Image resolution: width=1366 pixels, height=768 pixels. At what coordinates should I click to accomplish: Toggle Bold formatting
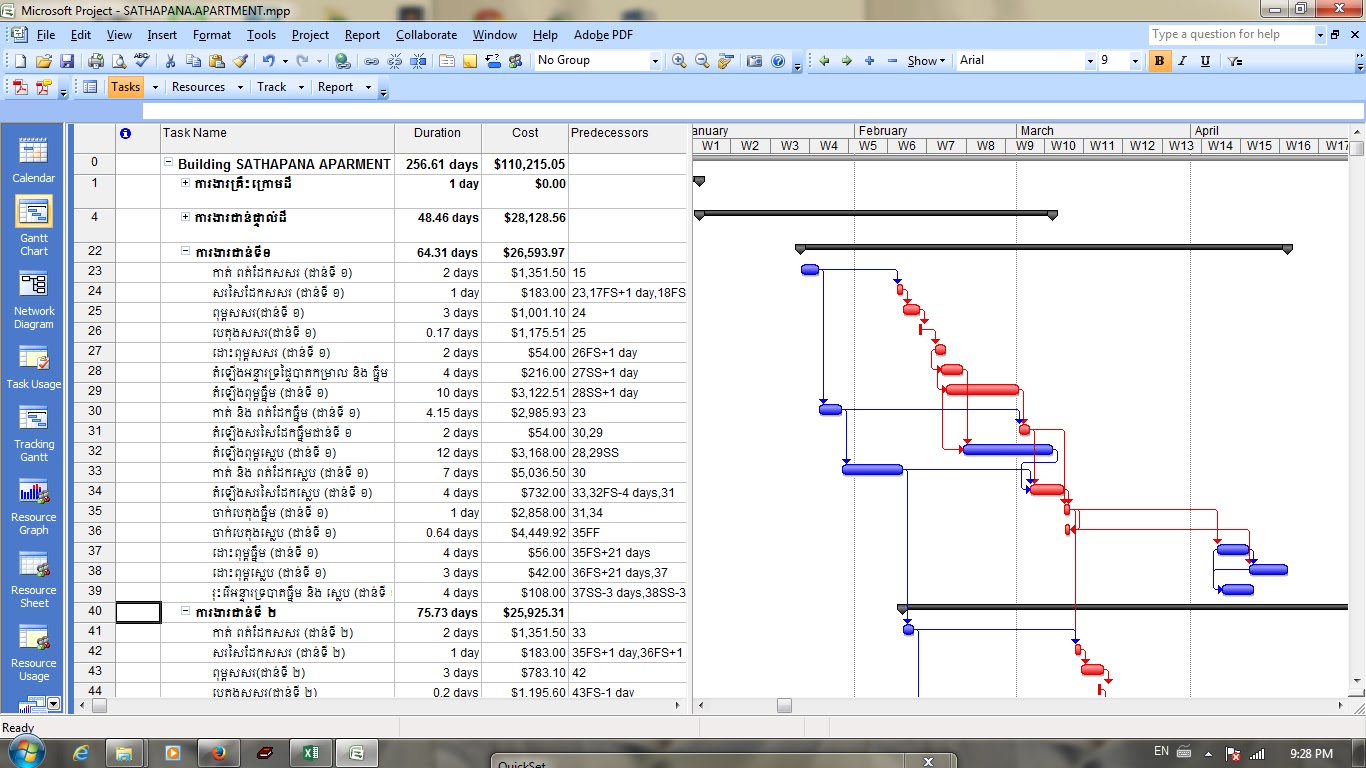coord(1159,61)
